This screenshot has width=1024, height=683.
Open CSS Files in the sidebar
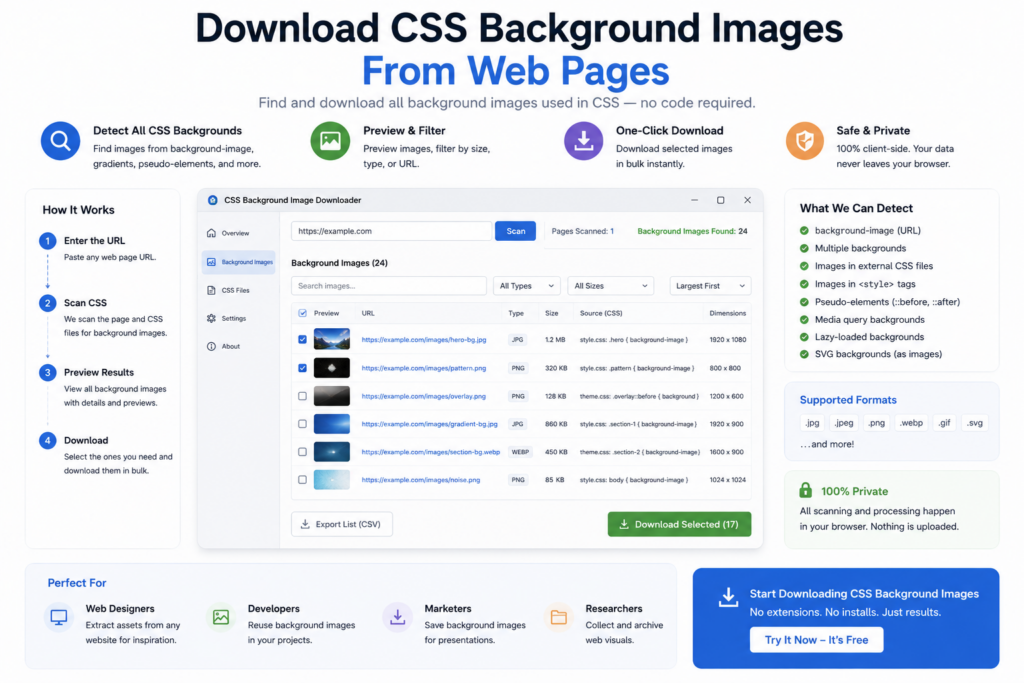(x=238, y=290)
